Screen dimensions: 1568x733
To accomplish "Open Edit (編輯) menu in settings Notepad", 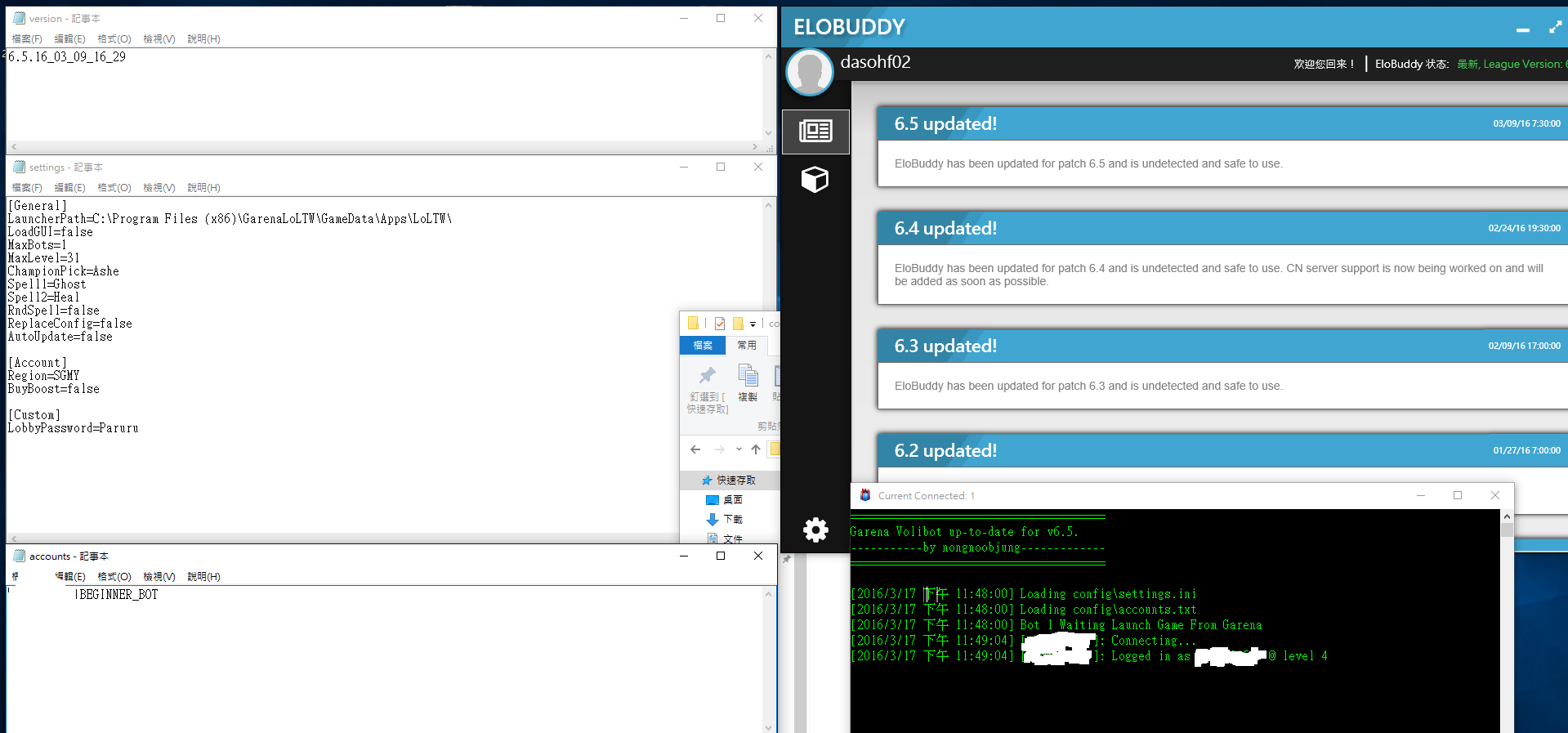I will pyautogui.click(x=69, y=188).
